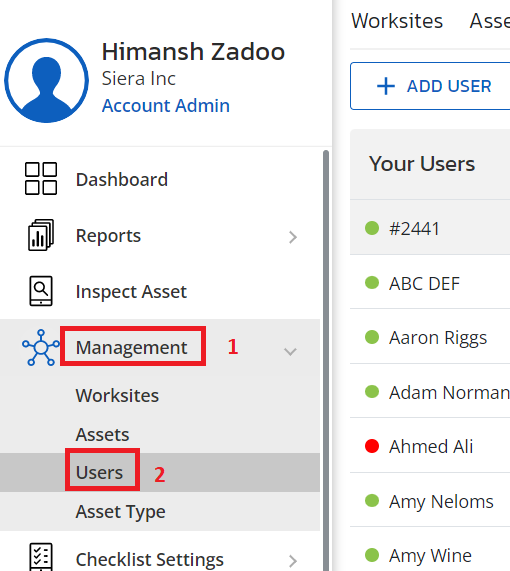Open the Worksites submenu item
This screenshot has width=510, height=571.
(117, 395)
